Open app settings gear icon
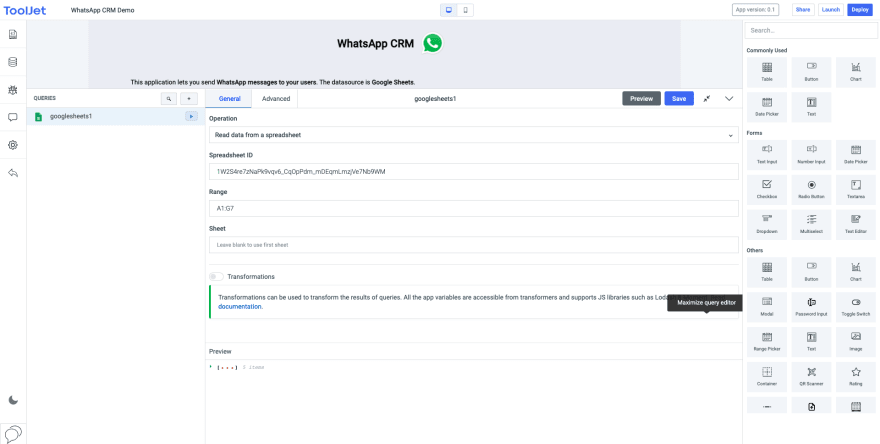Viewport: 880px width, 444px height. tap(13, 145)
